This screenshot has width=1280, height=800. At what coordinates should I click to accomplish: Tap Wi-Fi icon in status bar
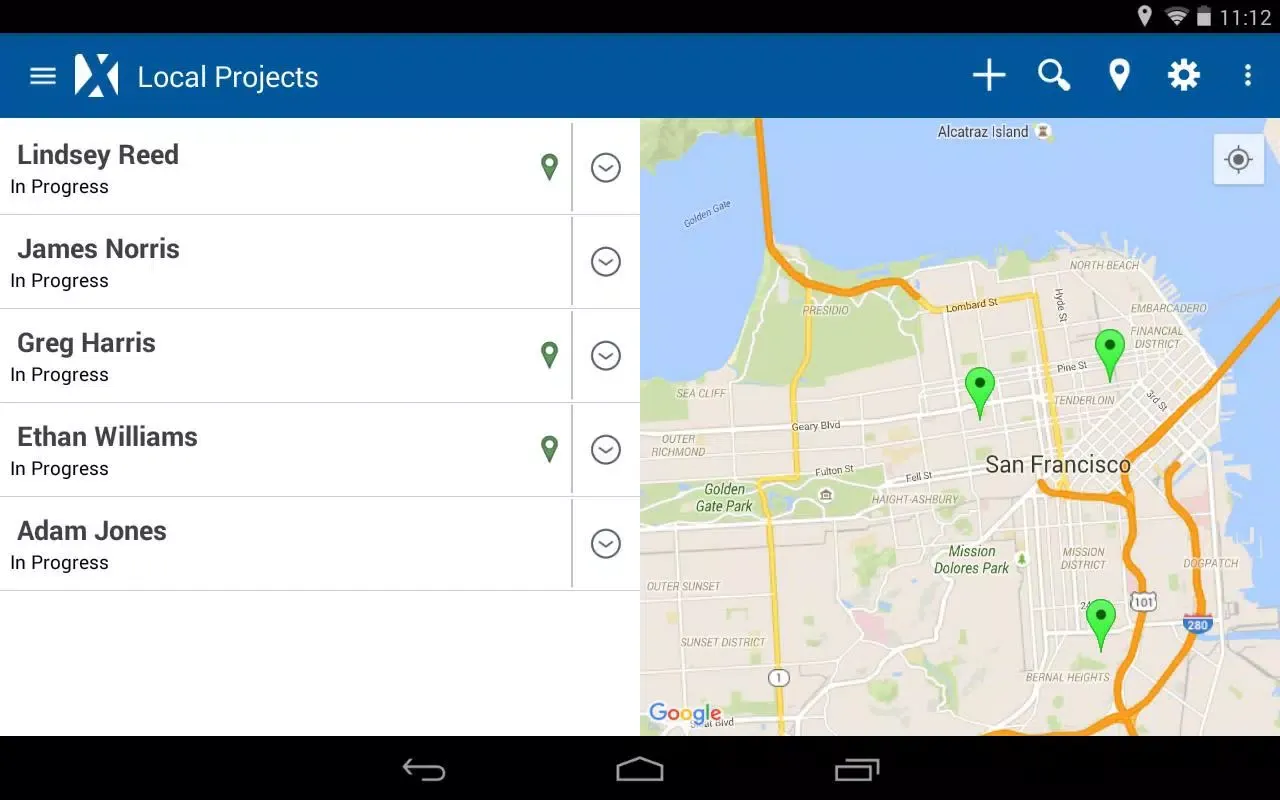pos(1177,16)
